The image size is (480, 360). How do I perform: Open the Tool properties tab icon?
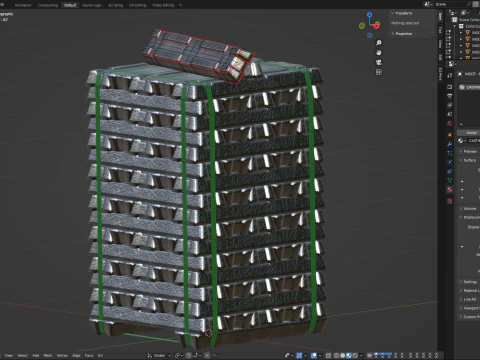click(x=450, y=76)
